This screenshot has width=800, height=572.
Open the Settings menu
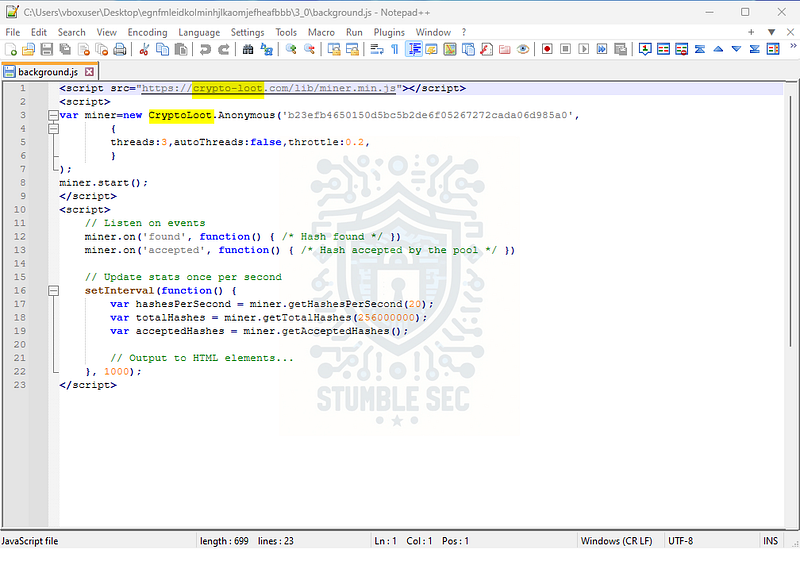tap(247, 32)
